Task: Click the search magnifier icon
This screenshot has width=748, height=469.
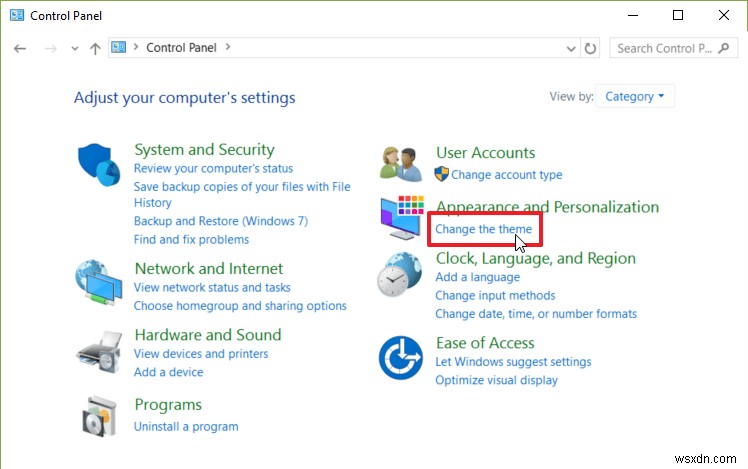Action: (724, 48)
